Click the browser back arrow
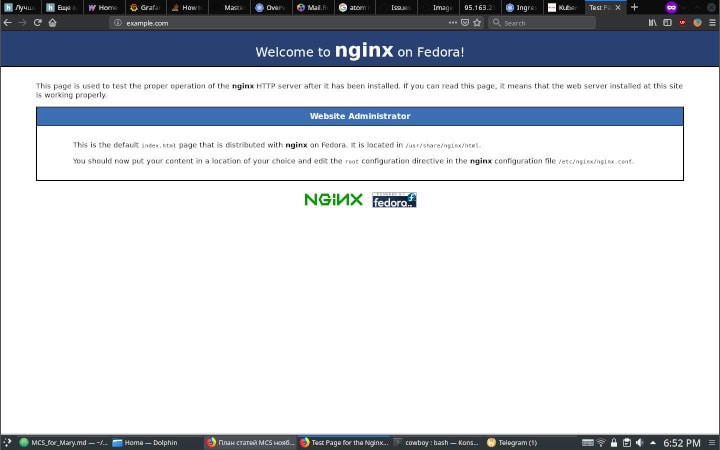 coord(8,22)
